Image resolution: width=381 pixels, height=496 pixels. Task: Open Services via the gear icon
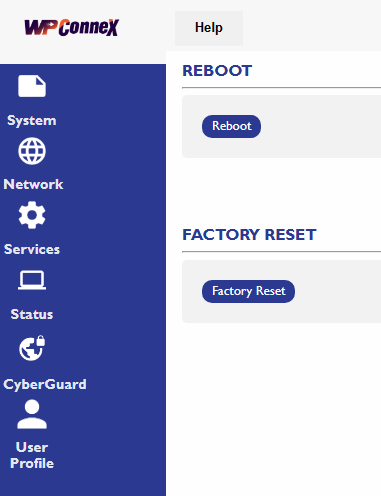coord(32,215)
